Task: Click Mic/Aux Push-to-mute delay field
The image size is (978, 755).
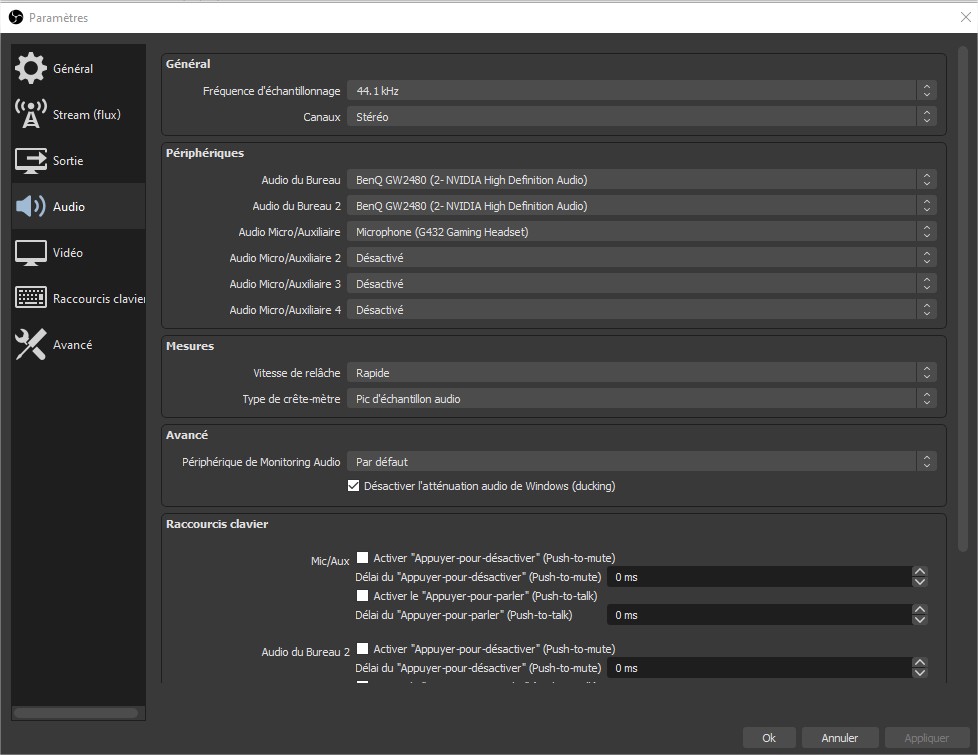Action: click(759, 577)
